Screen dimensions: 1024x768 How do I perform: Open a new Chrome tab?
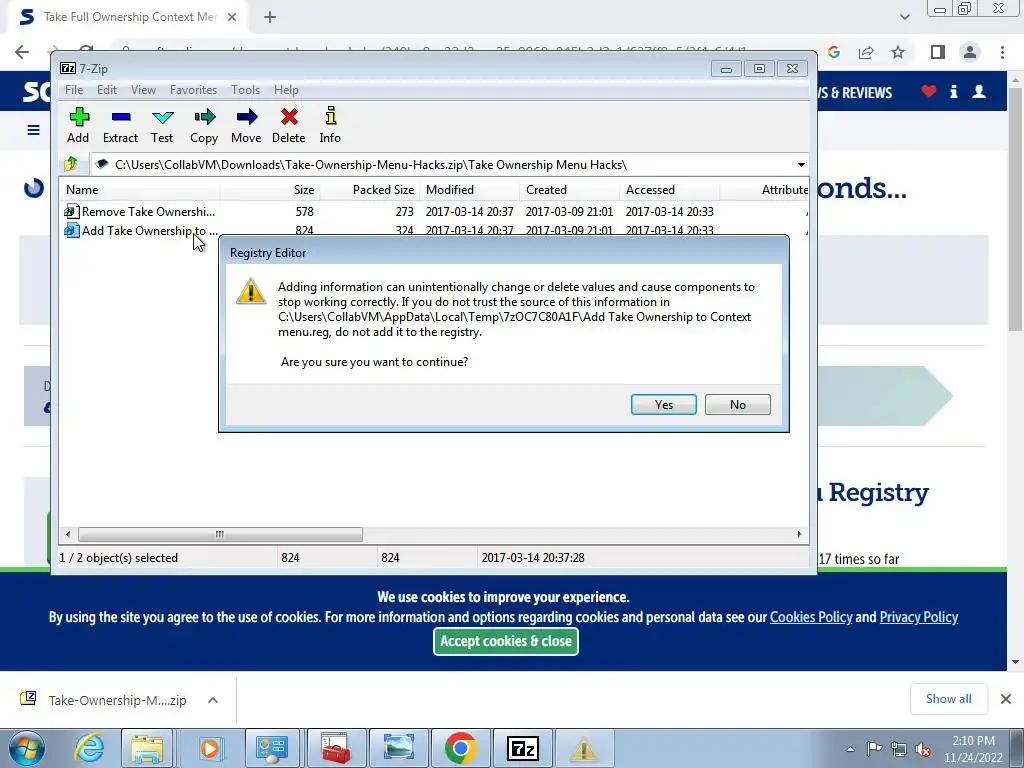coord(270,17)
